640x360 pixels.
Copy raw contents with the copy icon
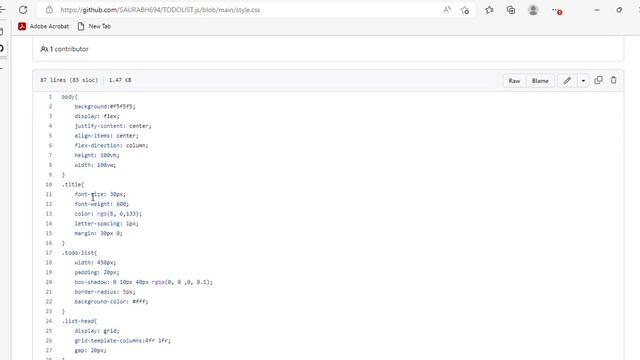[x=598, y=80]
